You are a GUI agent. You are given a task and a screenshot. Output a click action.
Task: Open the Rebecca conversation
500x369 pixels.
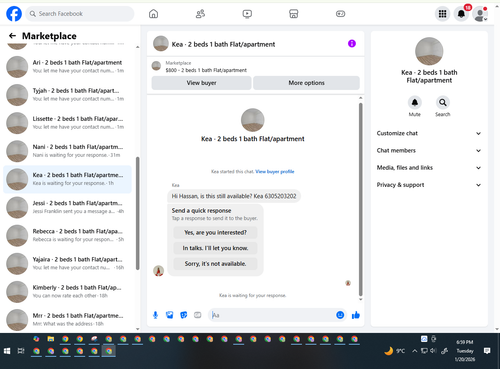68,235
